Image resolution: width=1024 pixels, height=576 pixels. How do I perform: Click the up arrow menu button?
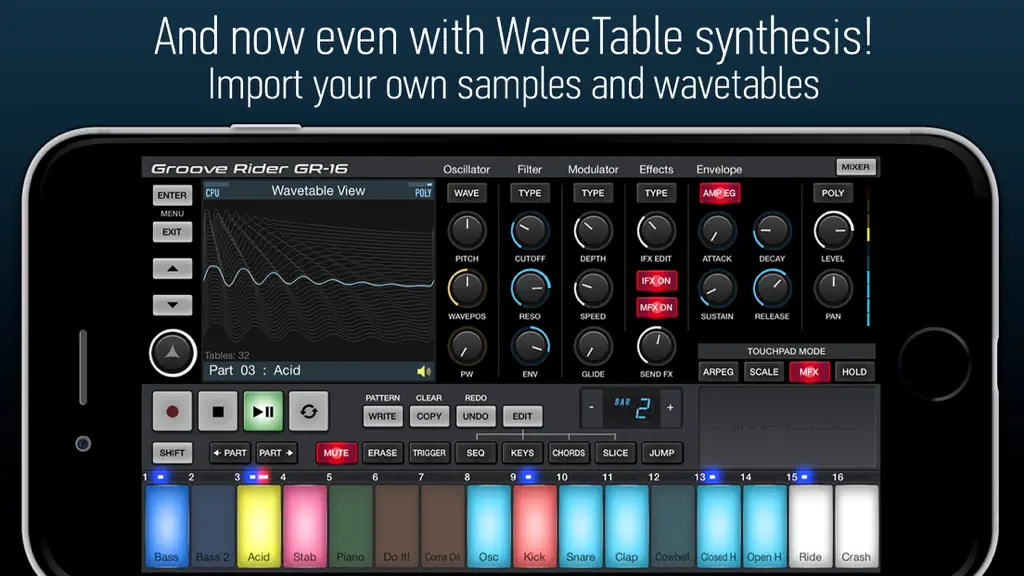172,268
